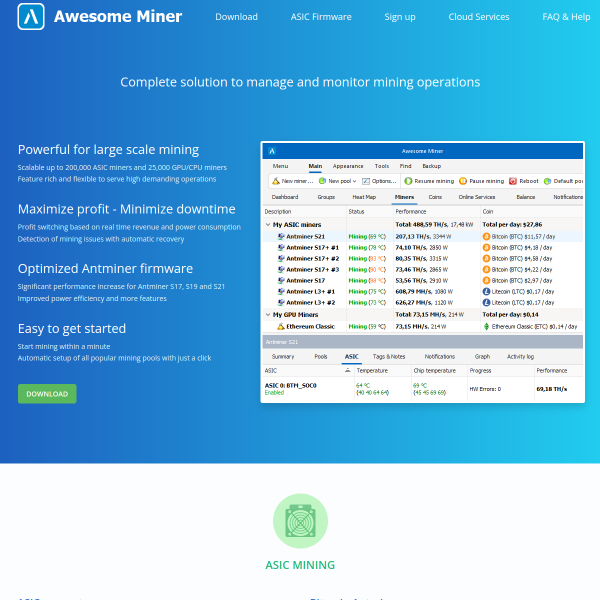Switch to the Coins tab

pyautogui.click(x=435, y=197)
